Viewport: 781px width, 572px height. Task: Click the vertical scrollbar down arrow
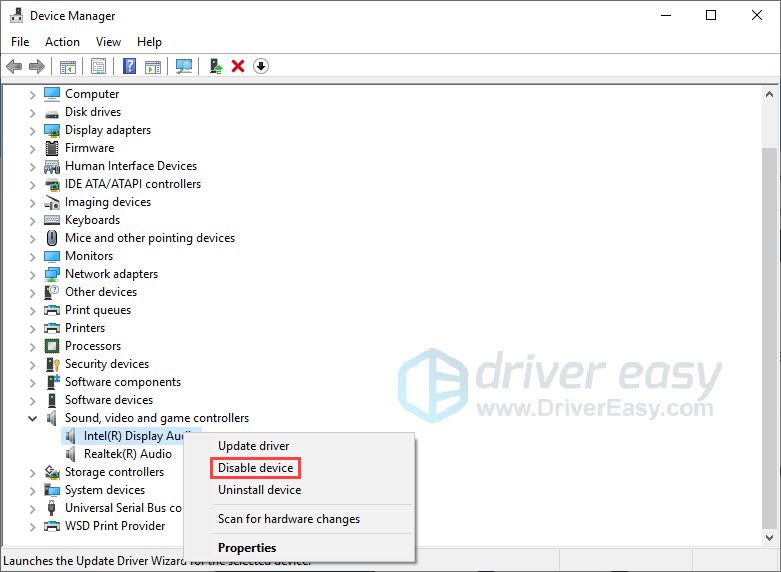769,538
